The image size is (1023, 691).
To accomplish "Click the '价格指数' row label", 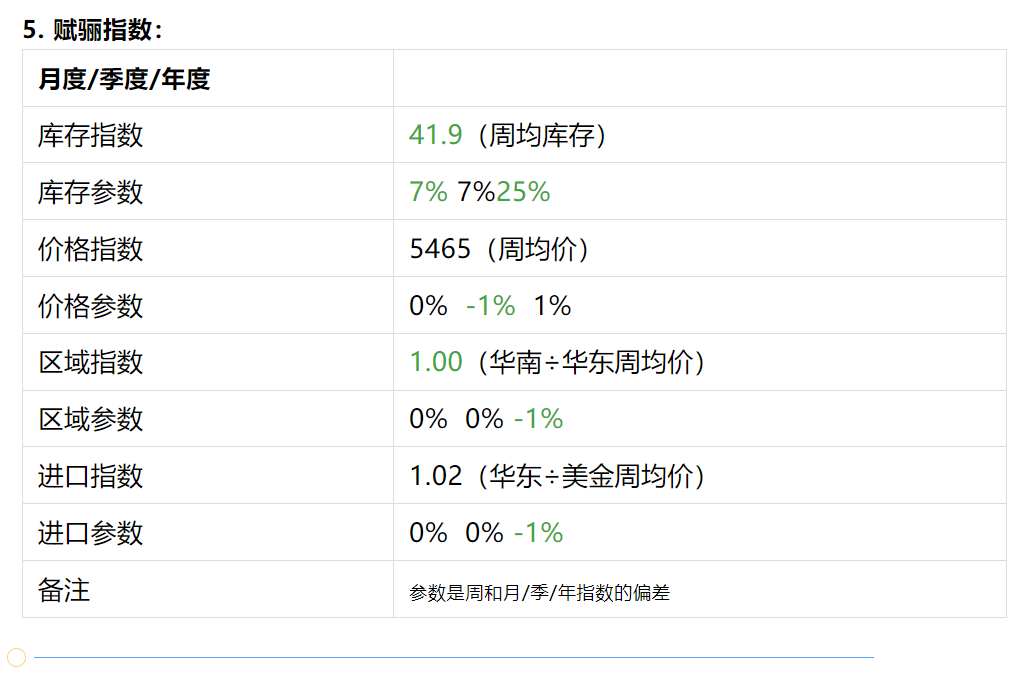I will [x=90, y=249].
